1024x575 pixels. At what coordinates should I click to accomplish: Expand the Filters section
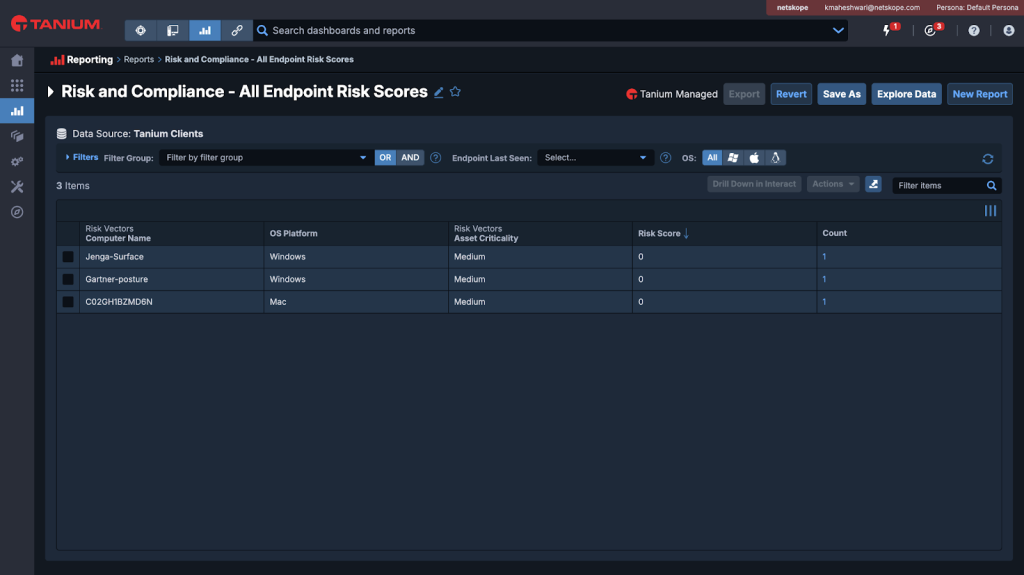pos(82,157)
